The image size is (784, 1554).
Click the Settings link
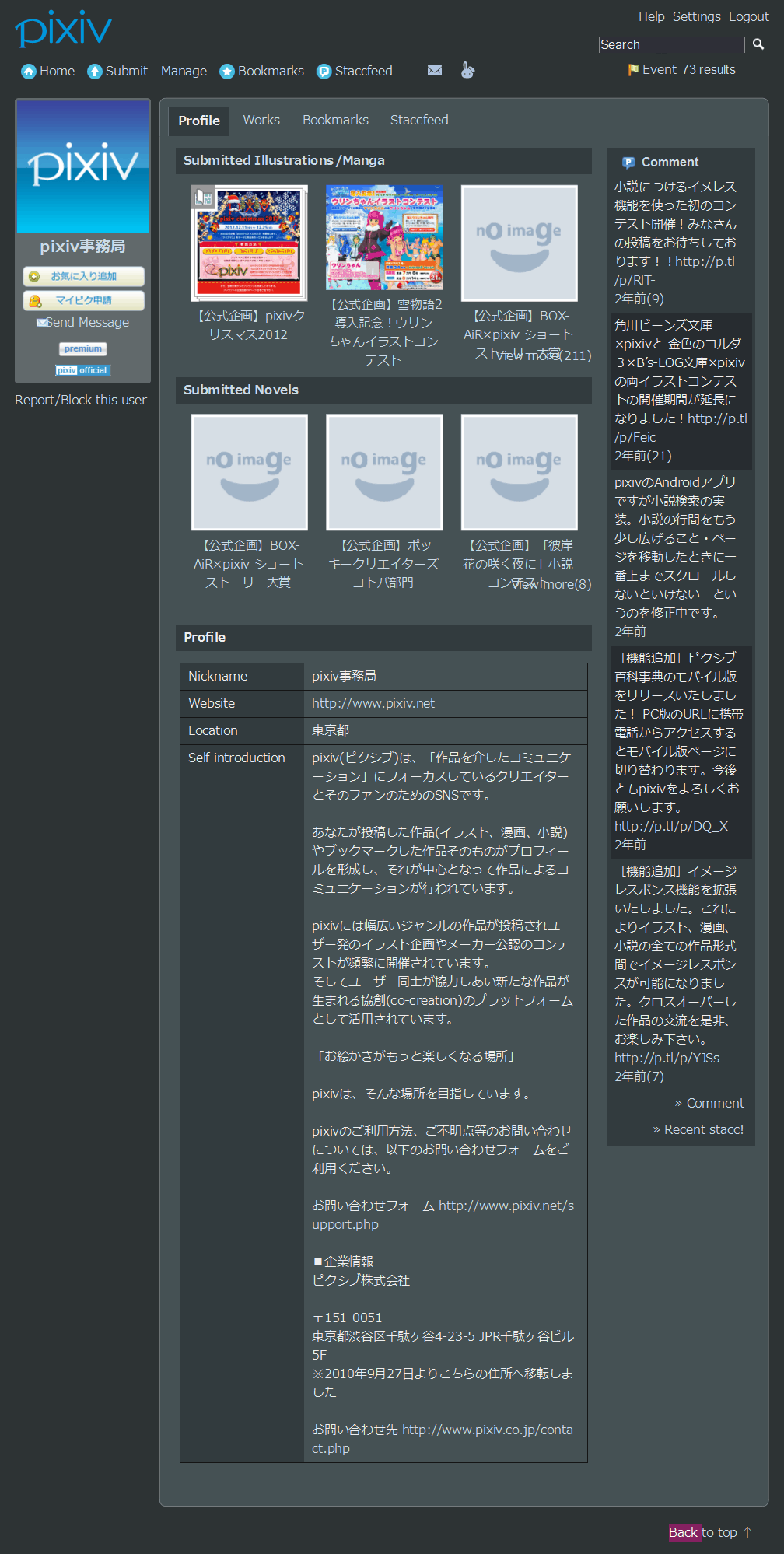click(697, 16)
